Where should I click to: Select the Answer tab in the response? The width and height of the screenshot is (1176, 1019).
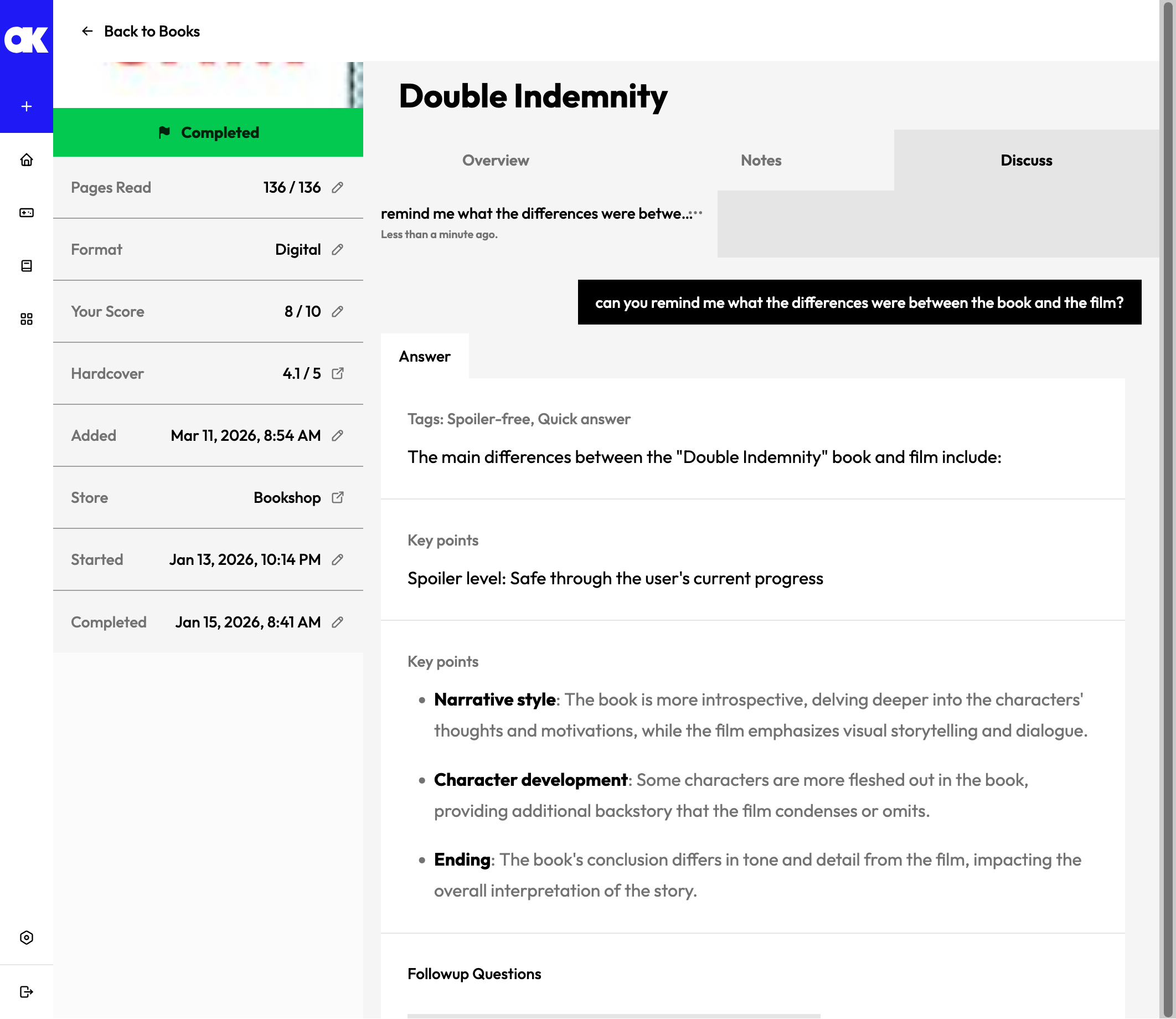[425, 357]
